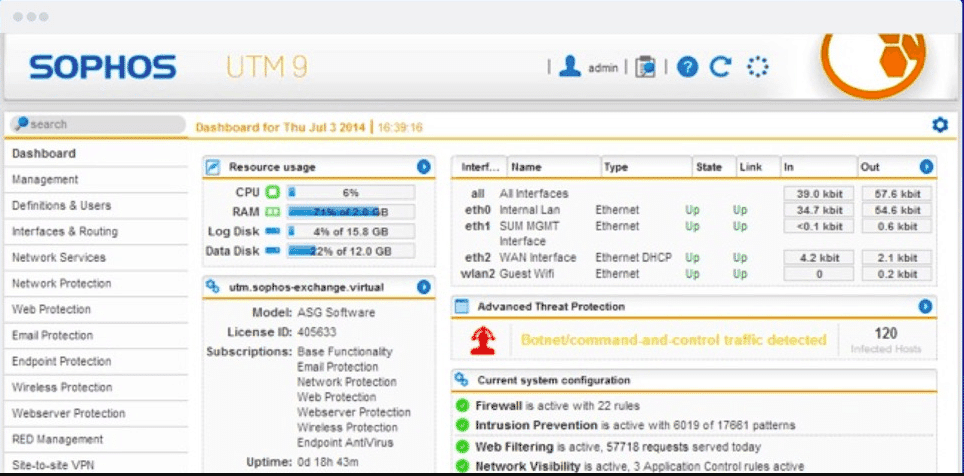Click the Data Disk 22% usage bar

click(x=351, y=251)
